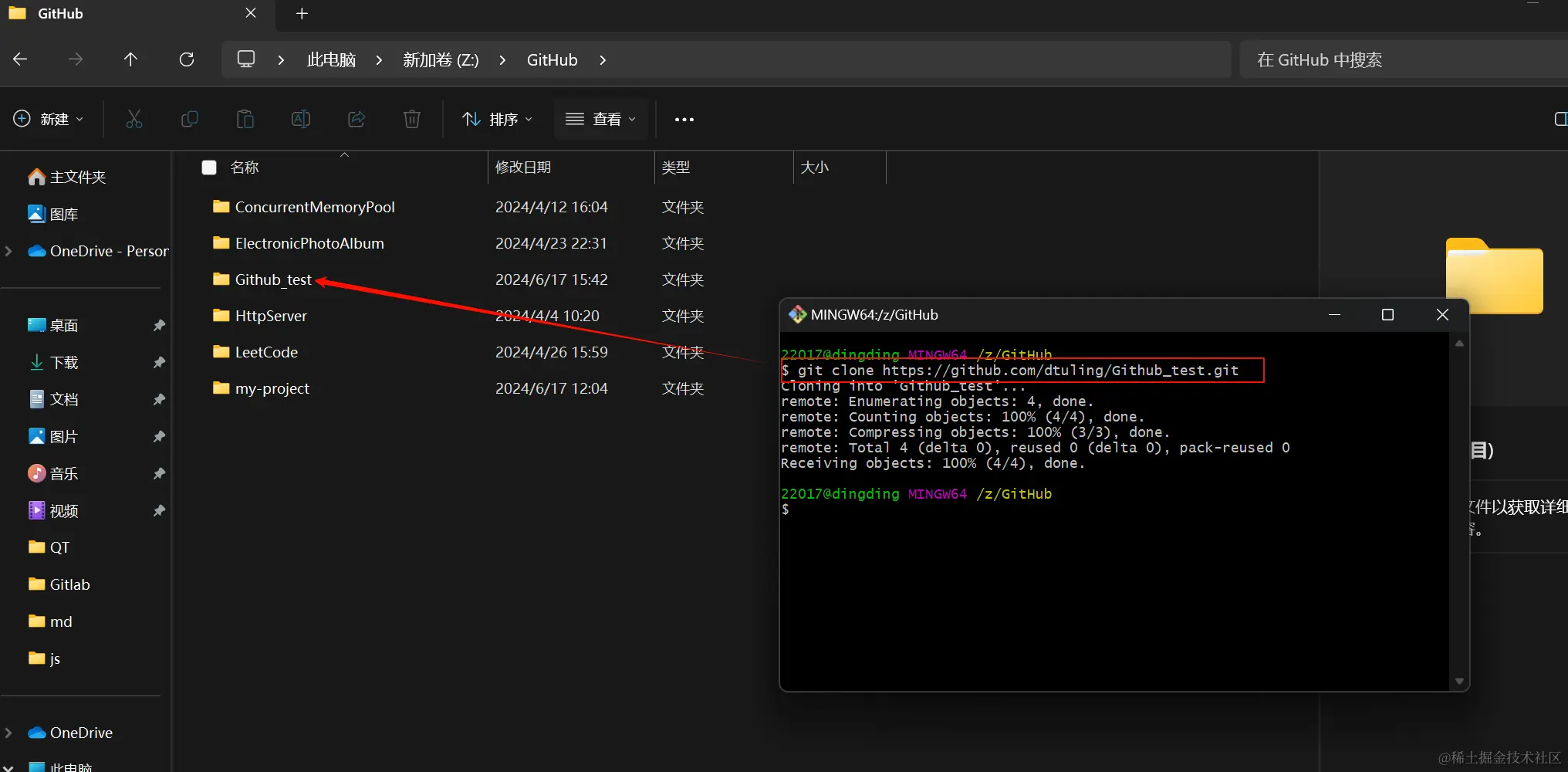The height and width of the screenshot is (772, 1568).
Task: Select the LeetCode folder
Action: pyautogui.click(x=266, y=352)
